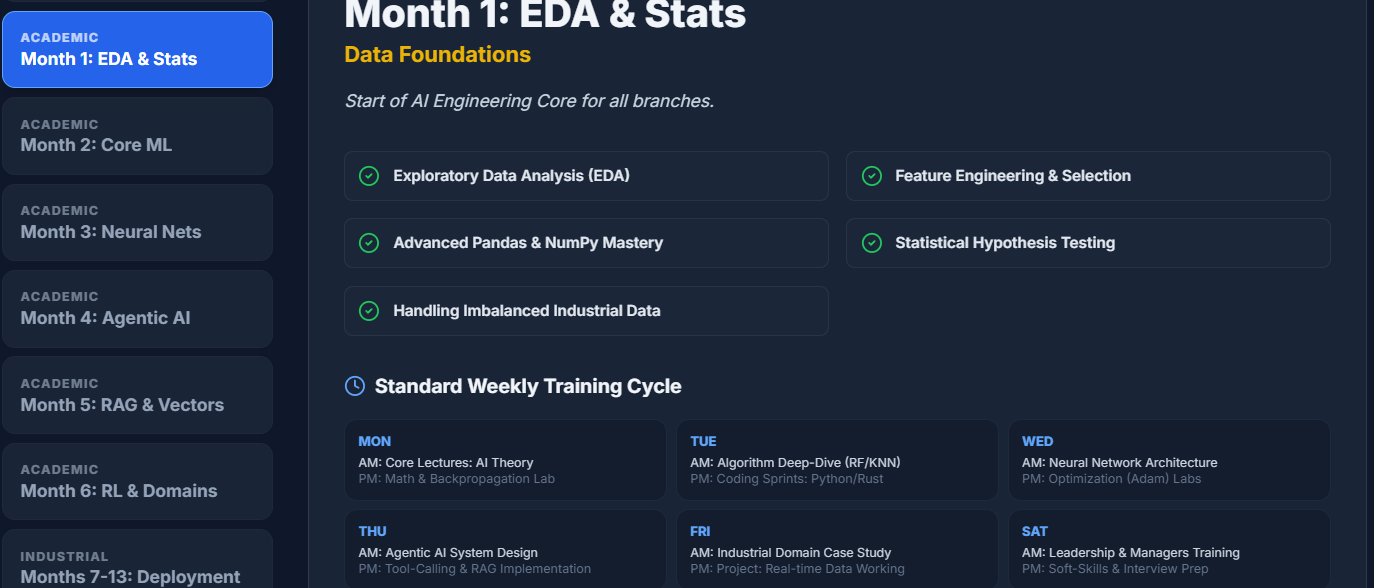This screenshot has width=1374, height=588.
Task: Click the Data Foundations subtitle
Action: point(437,55)
